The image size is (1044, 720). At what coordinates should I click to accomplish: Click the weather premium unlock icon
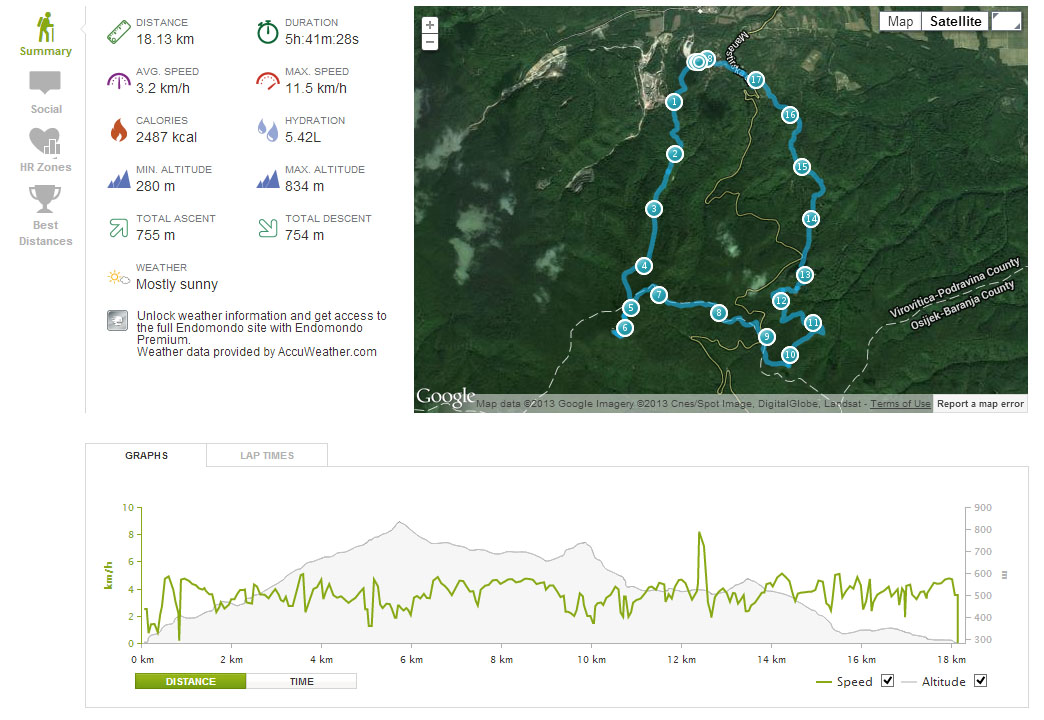(117, 320)
